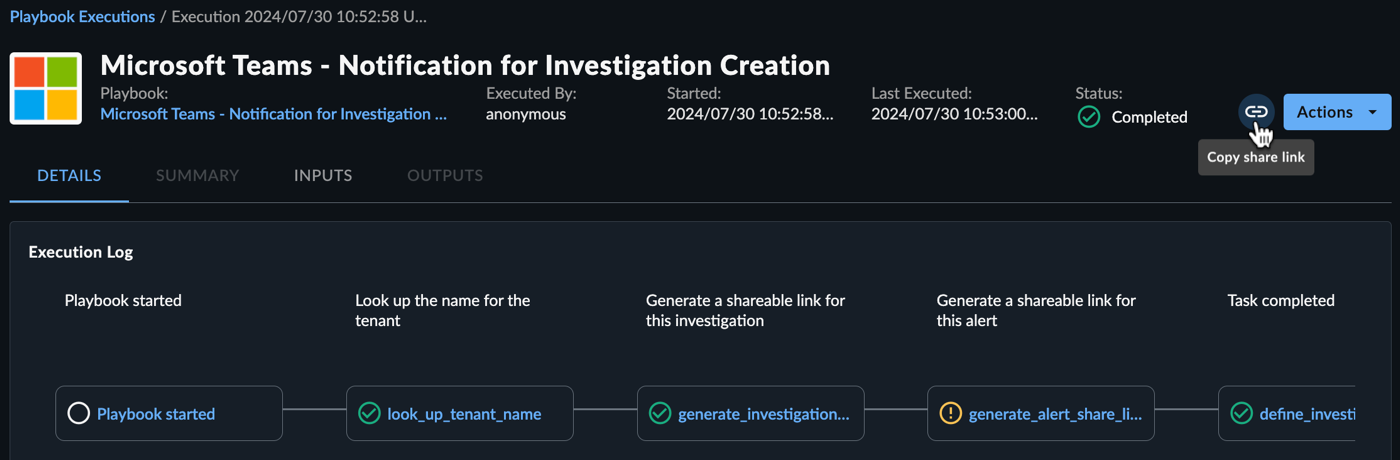1400x460 pixels.
Task: Select the Playbook started node label
Action: pos(156,414)
